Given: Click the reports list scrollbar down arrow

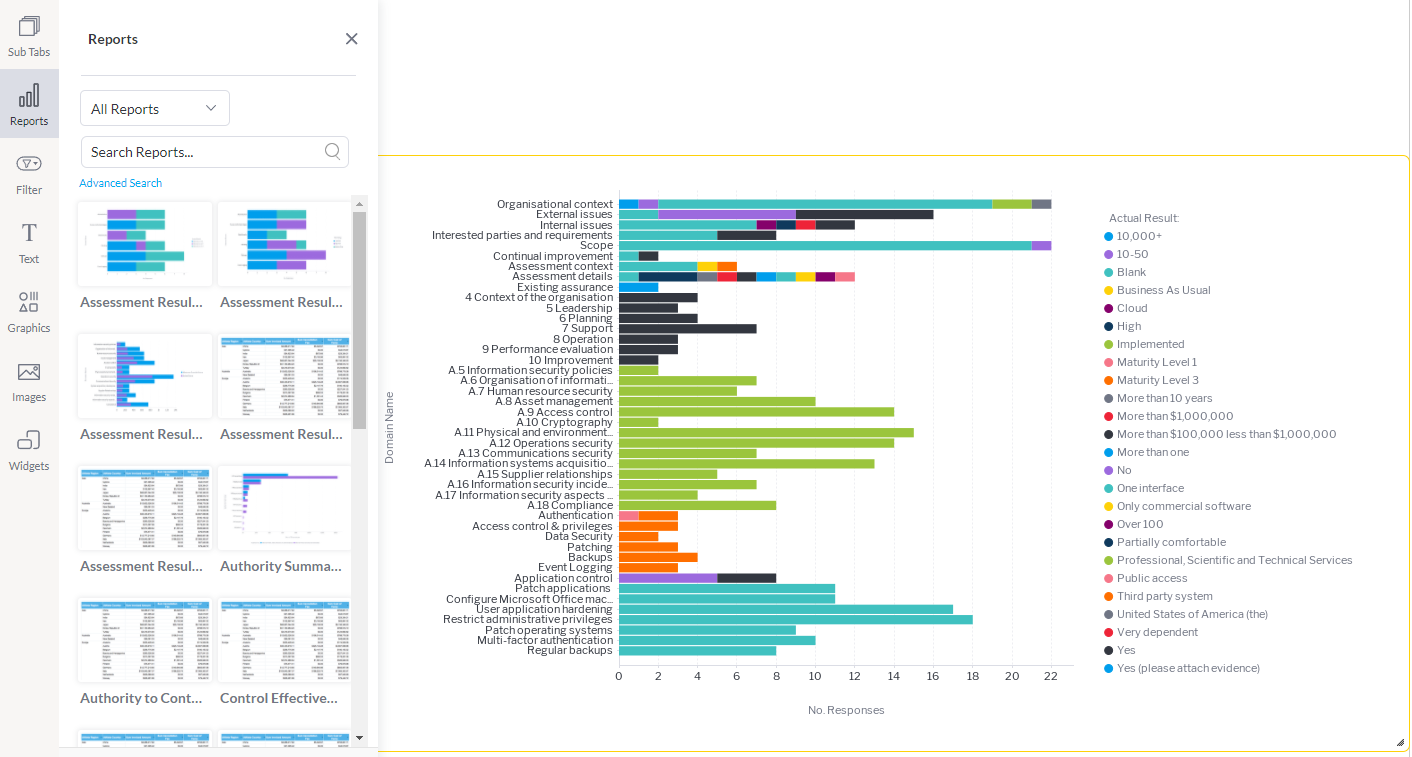Looking at the screenshot, I should [x=359, y=738].
